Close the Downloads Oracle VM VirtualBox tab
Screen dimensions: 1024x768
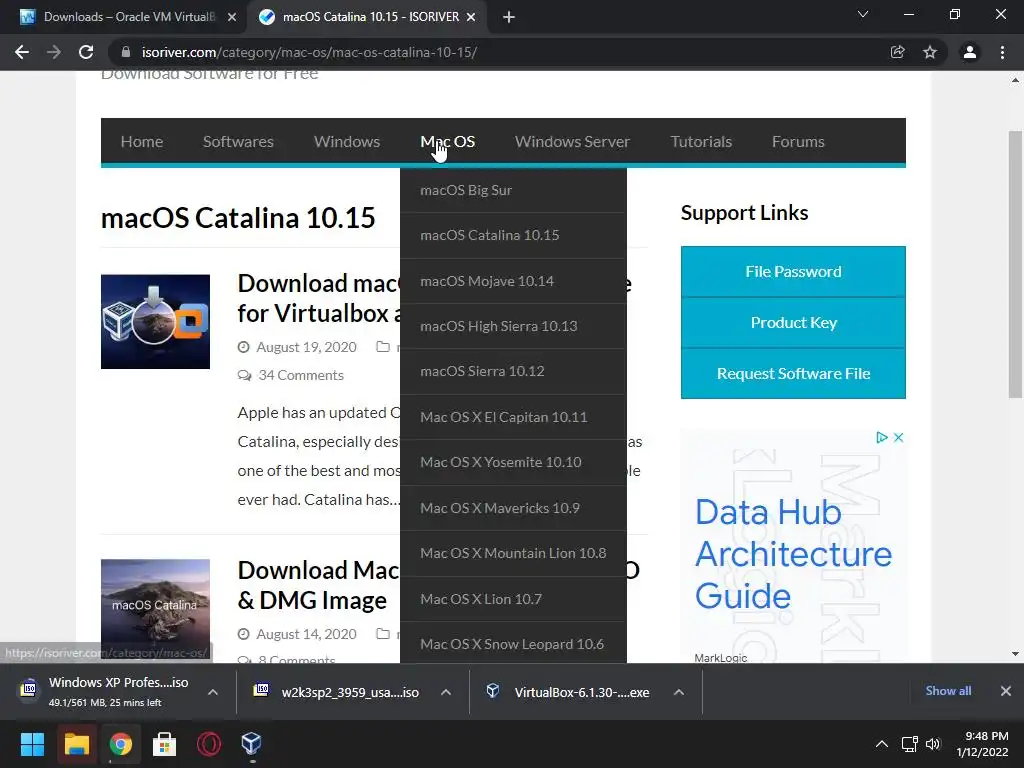pyautogui.click(x=232, y=17)
